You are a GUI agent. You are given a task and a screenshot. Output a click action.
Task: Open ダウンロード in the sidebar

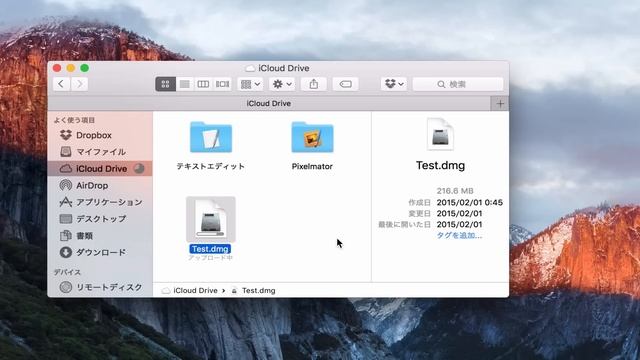pyautogui.click(x=100, y=252)
